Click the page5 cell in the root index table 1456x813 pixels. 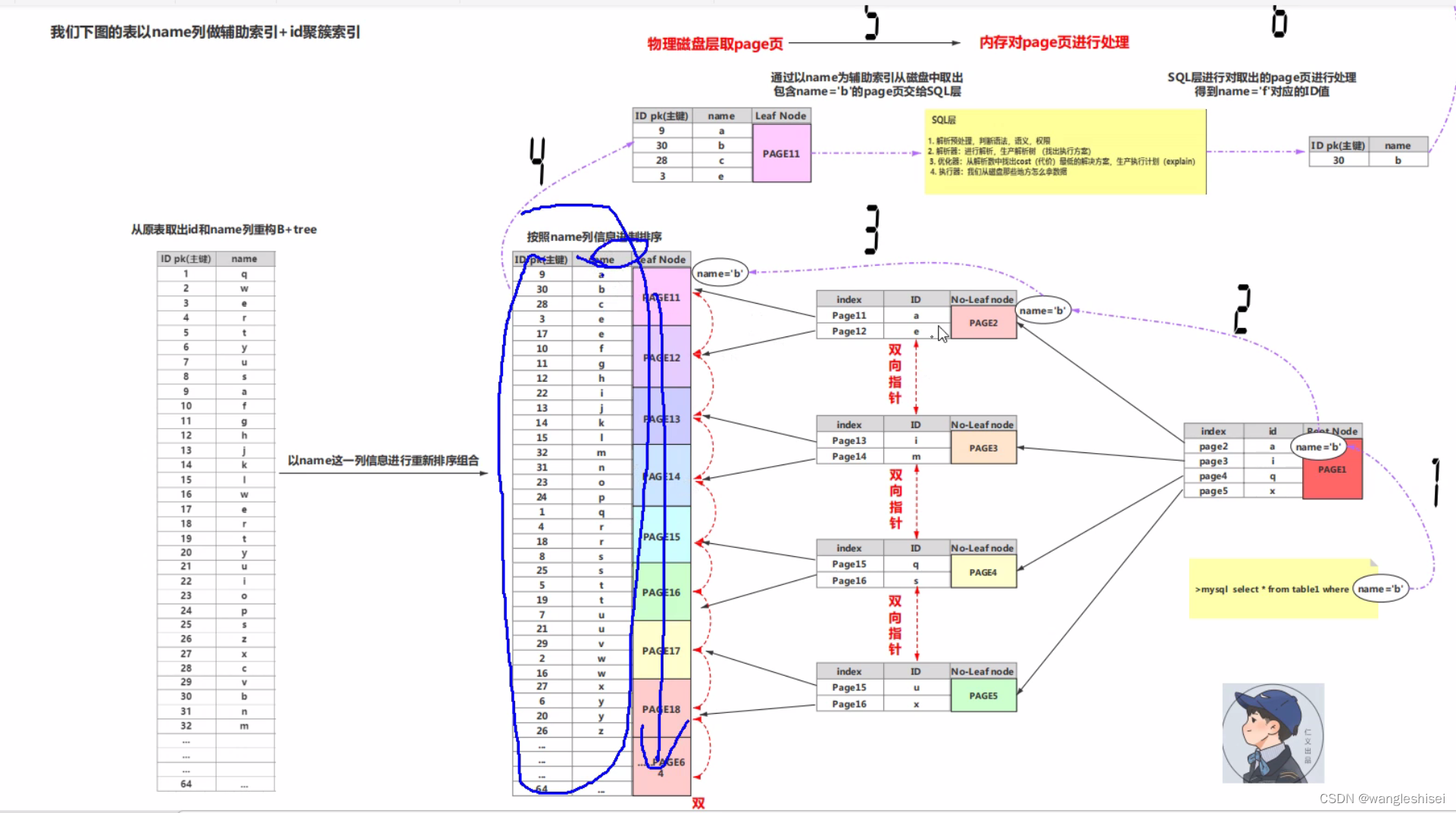click(1214, 491)
